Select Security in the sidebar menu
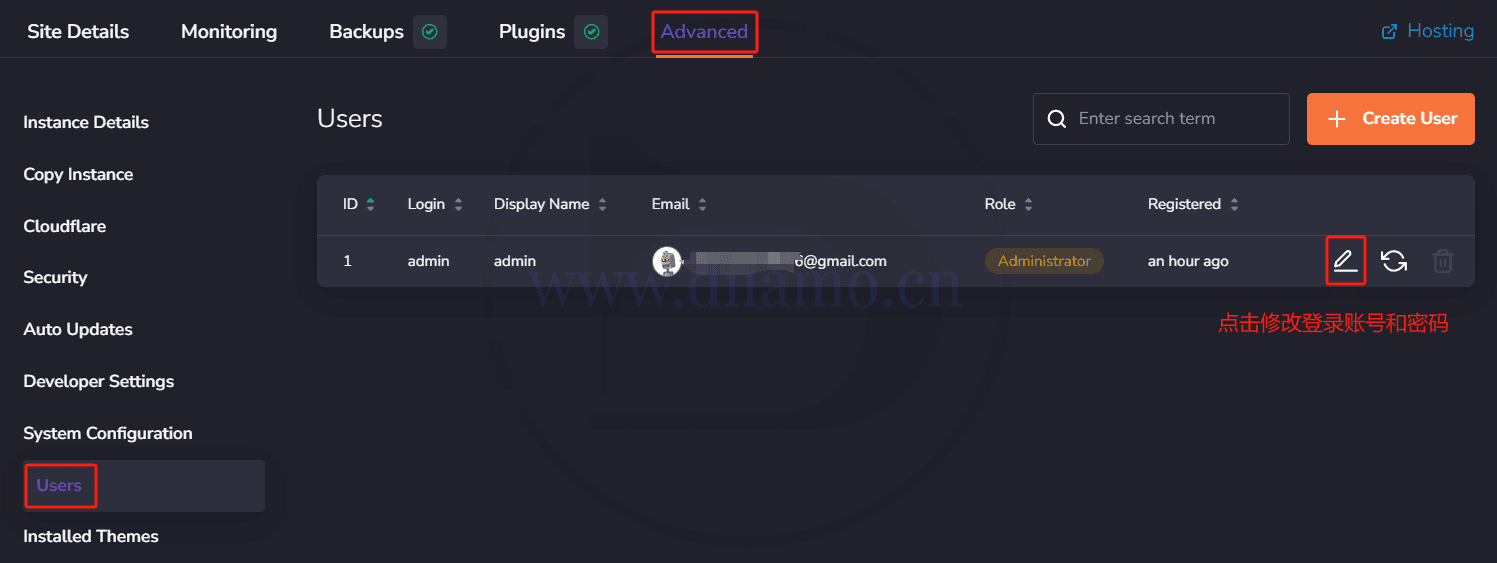Screen dimensions: 1497x563 point(55,277)
